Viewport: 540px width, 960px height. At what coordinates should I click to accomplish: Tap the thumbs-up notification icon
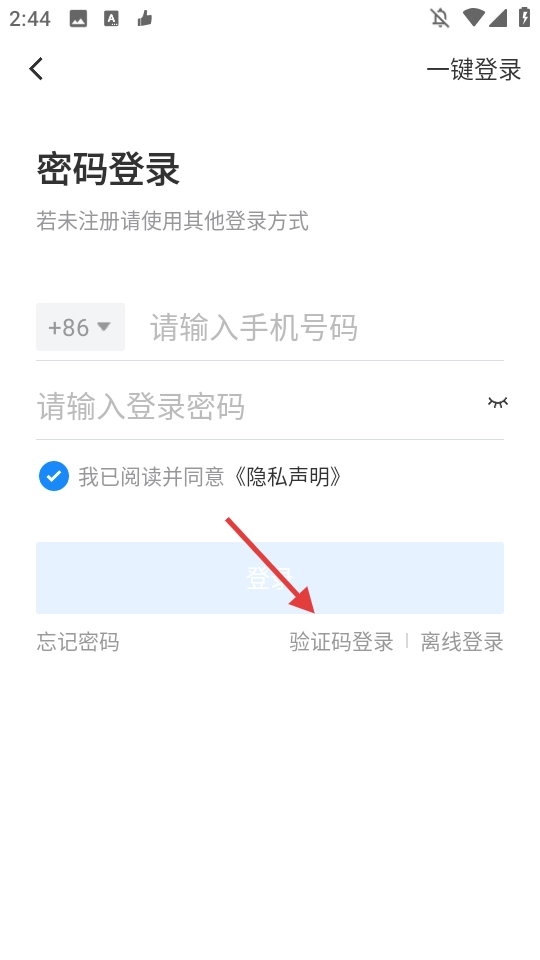[144, 19]
